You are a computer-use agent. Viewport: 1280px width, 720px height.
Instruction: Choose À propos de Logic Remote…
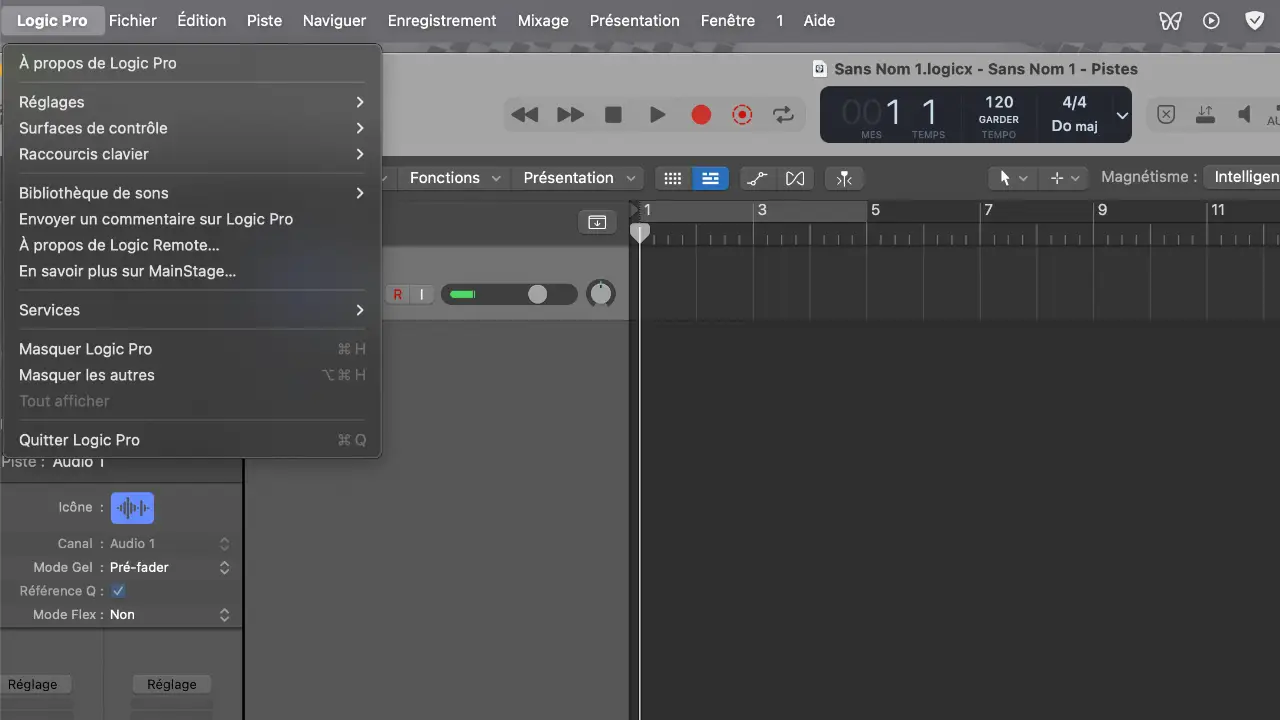click(192, 245)
